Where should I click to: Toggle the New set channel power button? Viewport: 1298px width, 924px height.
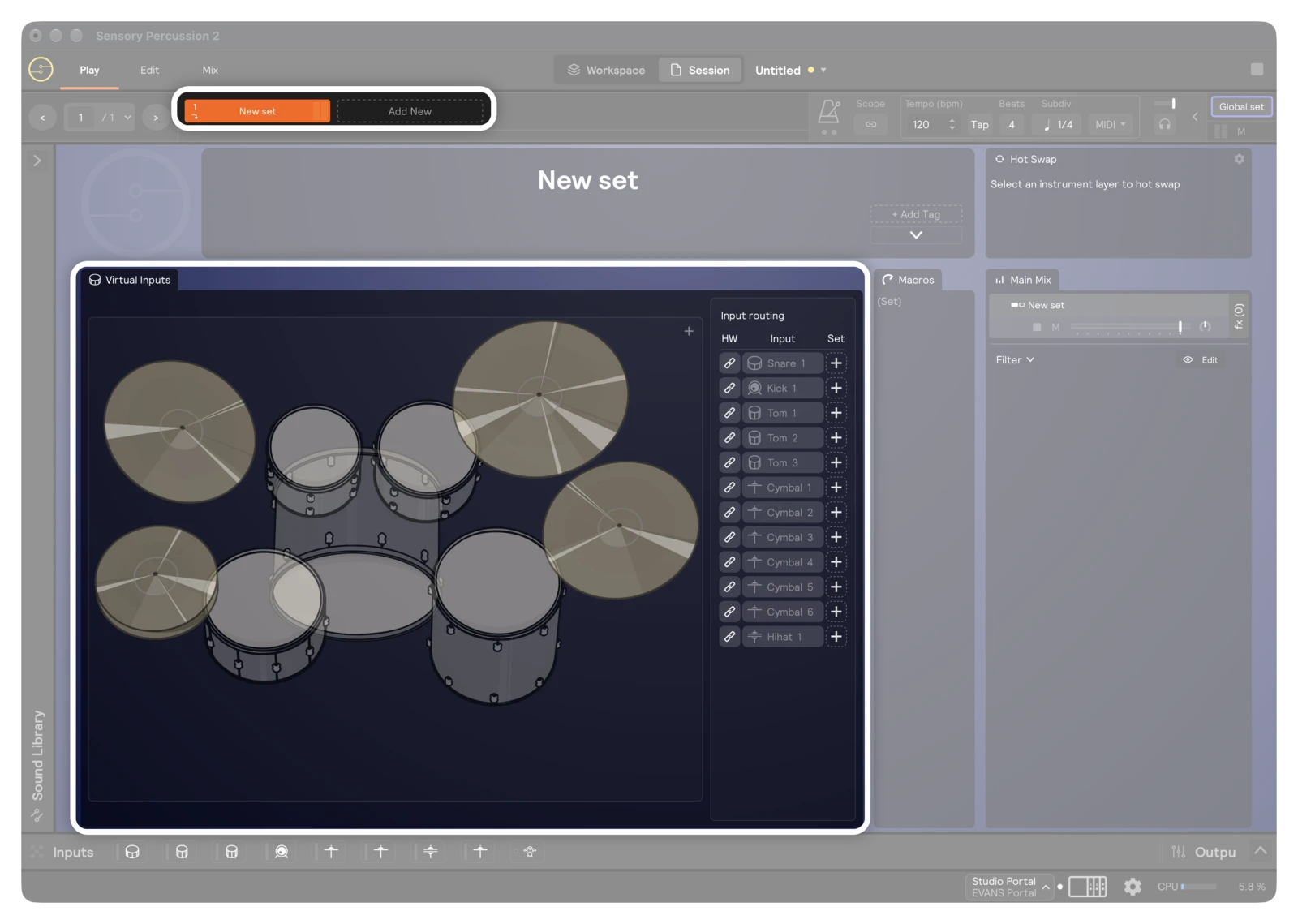(x=1036, y=327)
